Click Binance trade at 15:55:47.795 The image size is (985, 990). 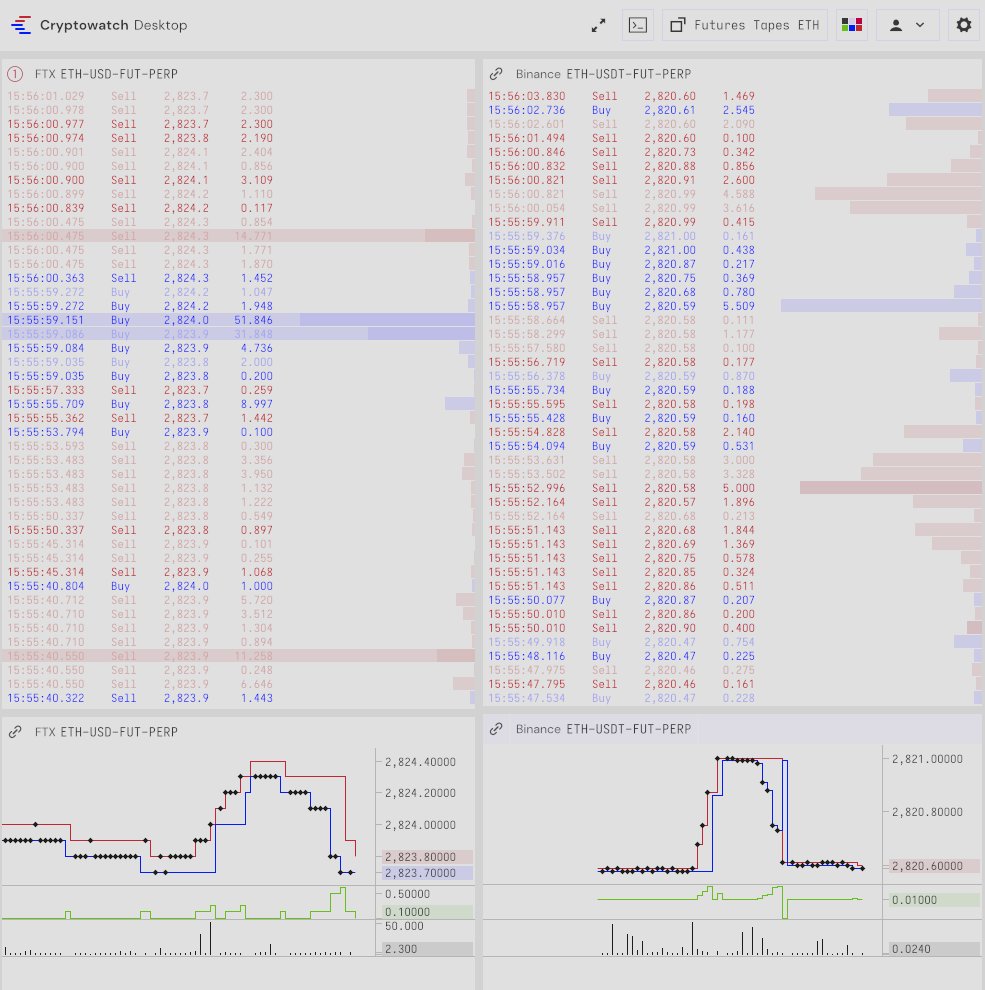coord(733,684)
